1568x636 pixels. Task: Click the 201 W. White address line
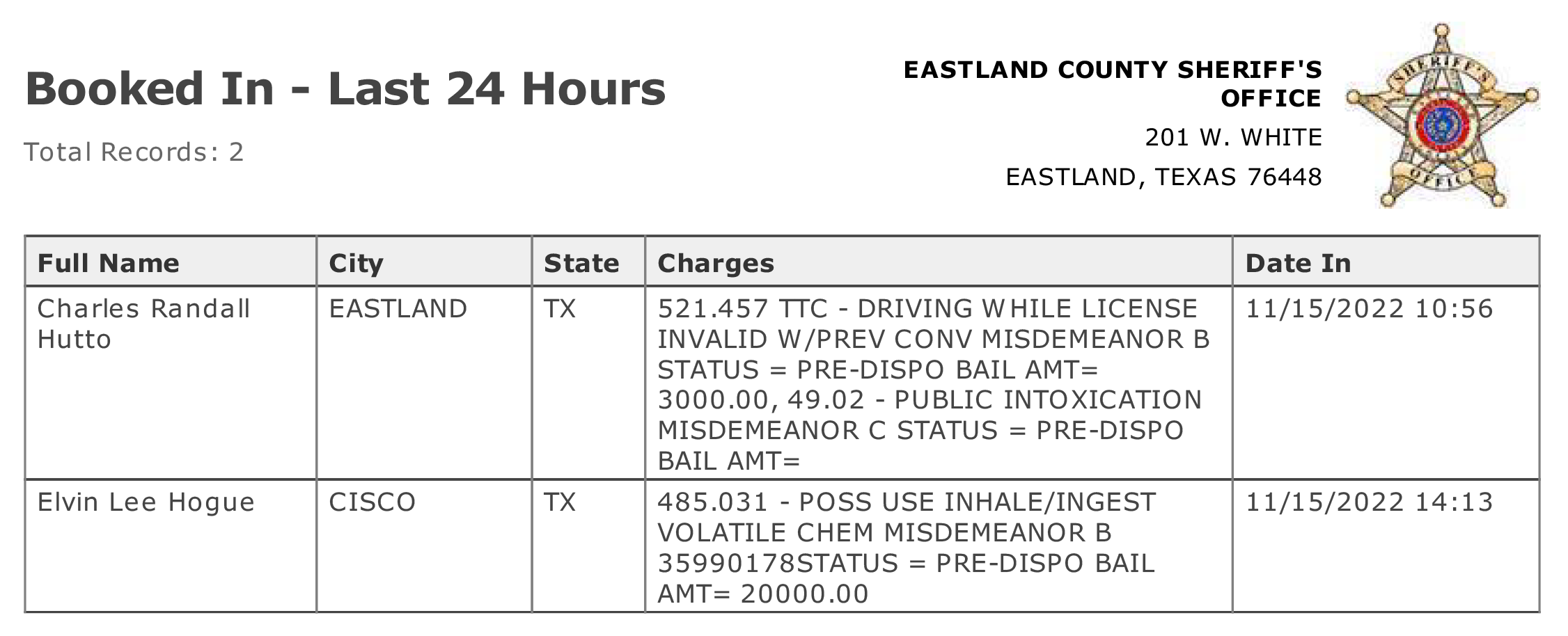[x=1233, y=137]
